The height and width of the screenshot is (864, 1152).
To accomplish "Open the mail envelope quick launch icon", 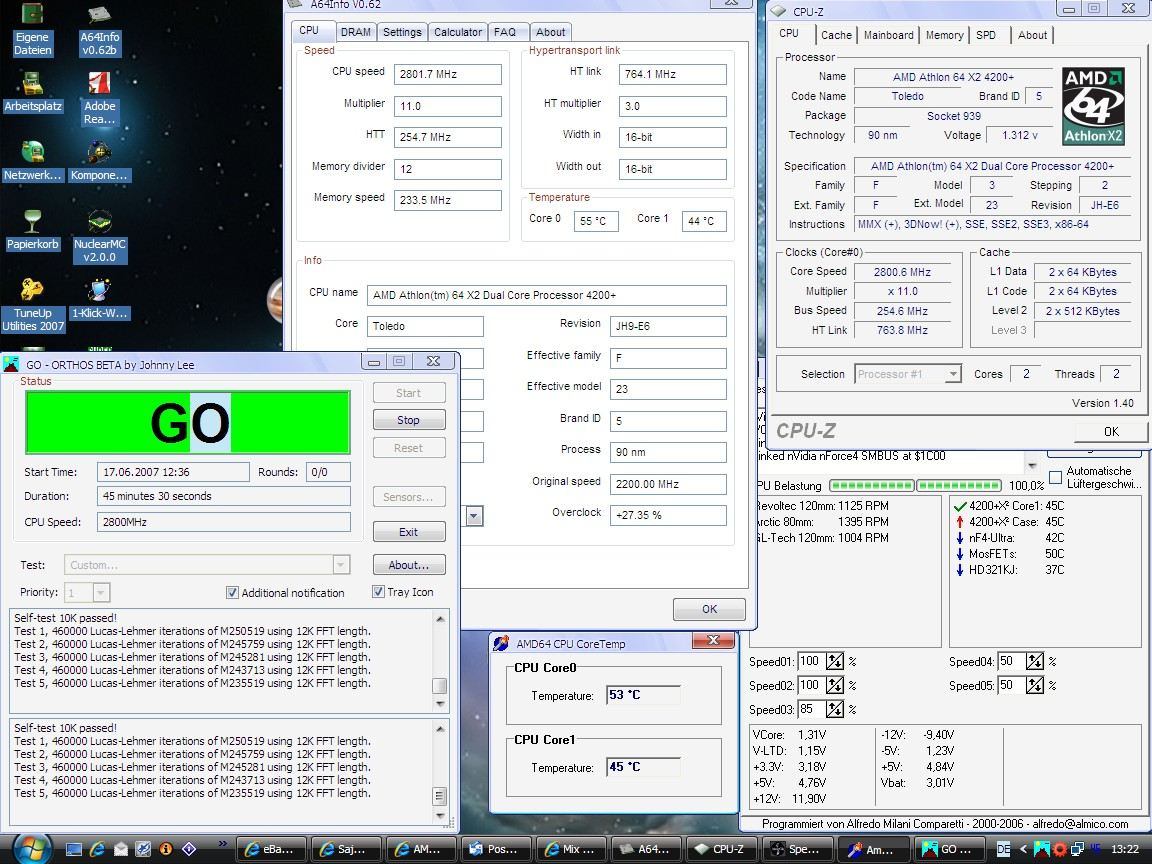I will coord(120,849).
